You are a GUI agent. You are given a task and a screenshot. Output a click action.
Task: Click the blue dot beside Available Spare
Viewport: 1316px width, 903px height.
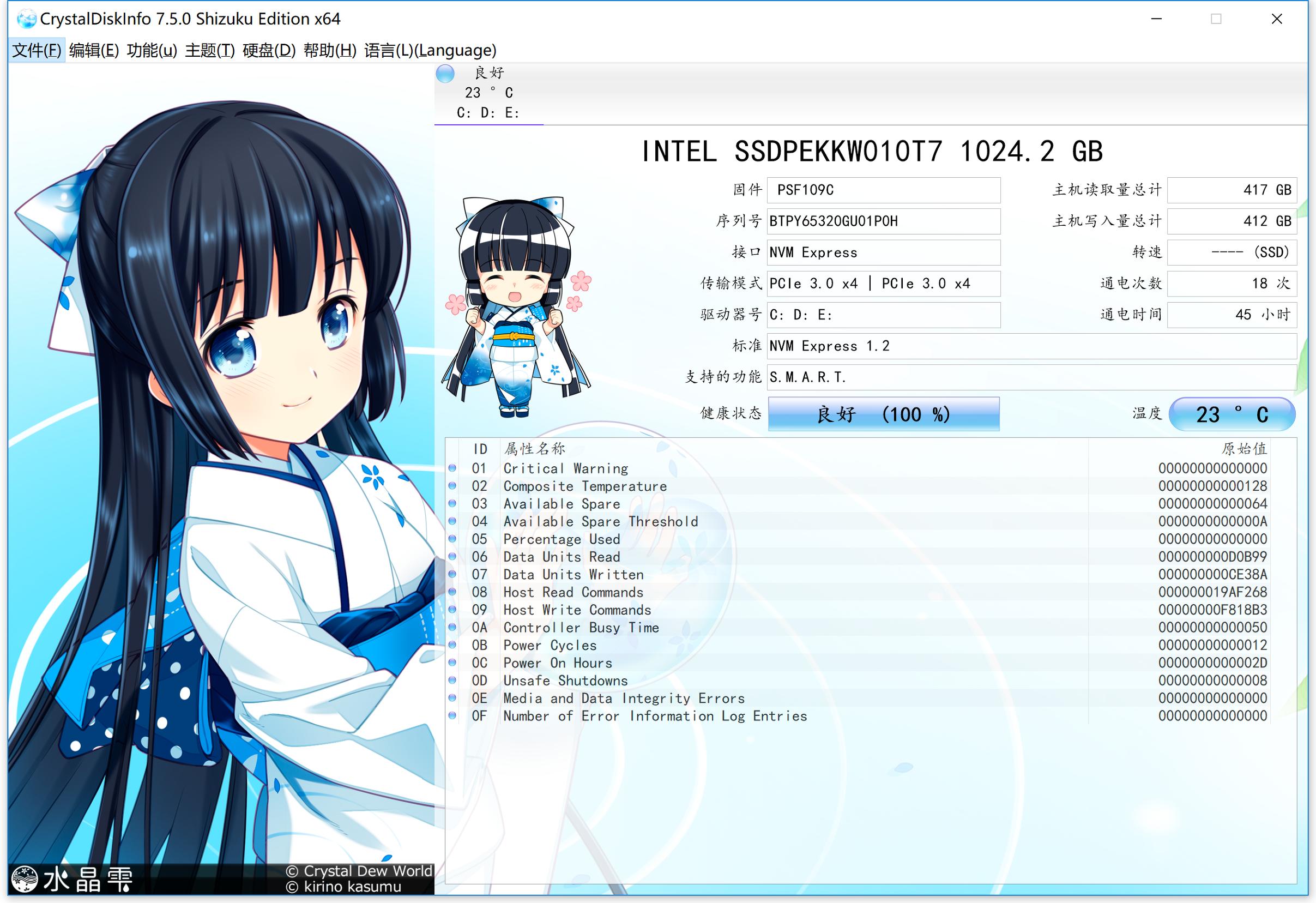(453, 504)
